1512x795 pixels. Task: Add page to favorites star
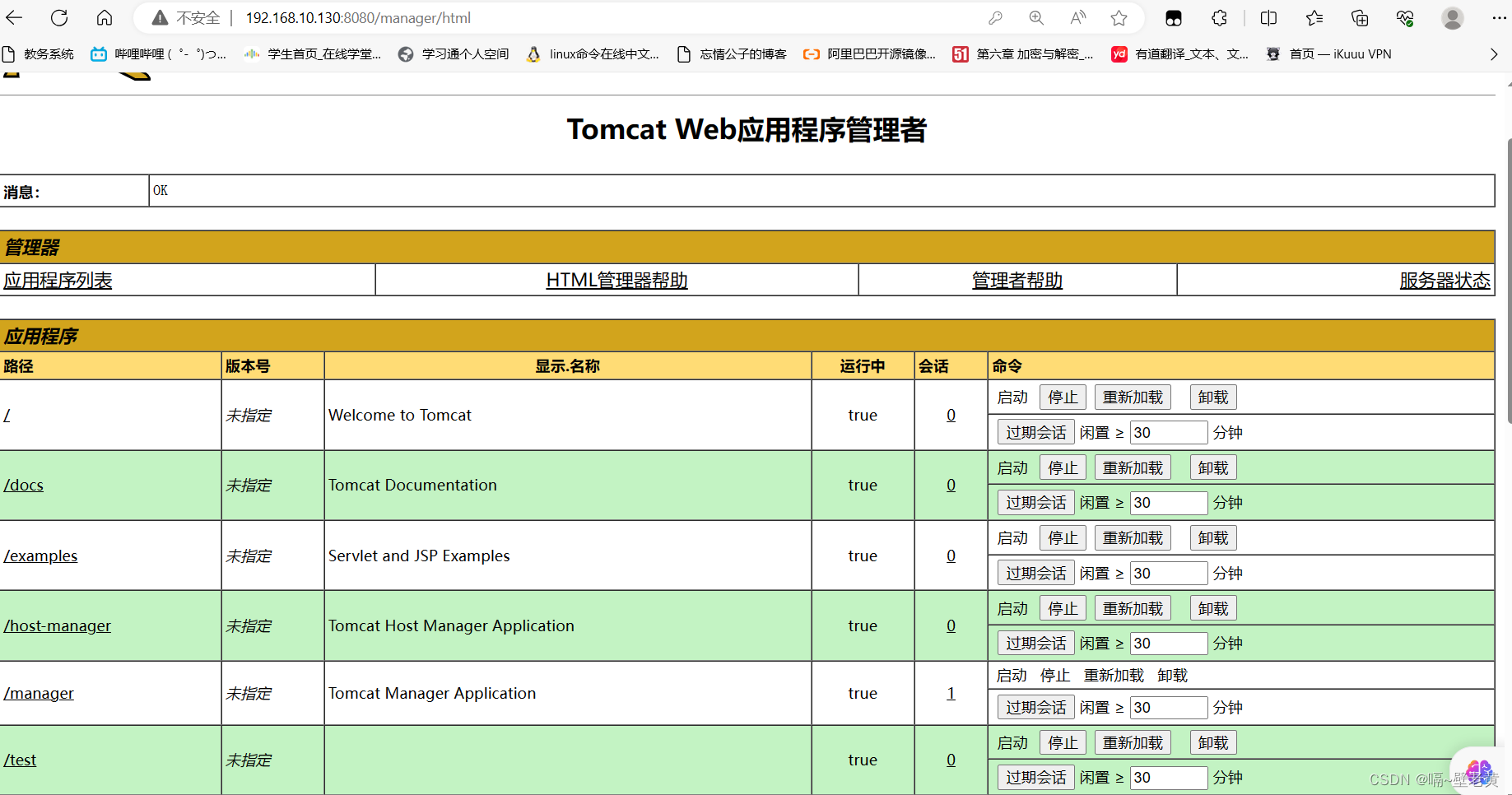pyautogui.click(x=1119, y=18)
